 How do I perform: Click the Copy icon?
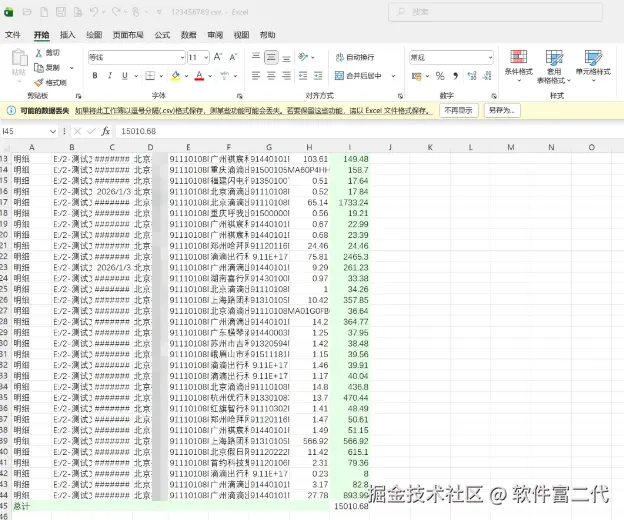coord(39,68)
